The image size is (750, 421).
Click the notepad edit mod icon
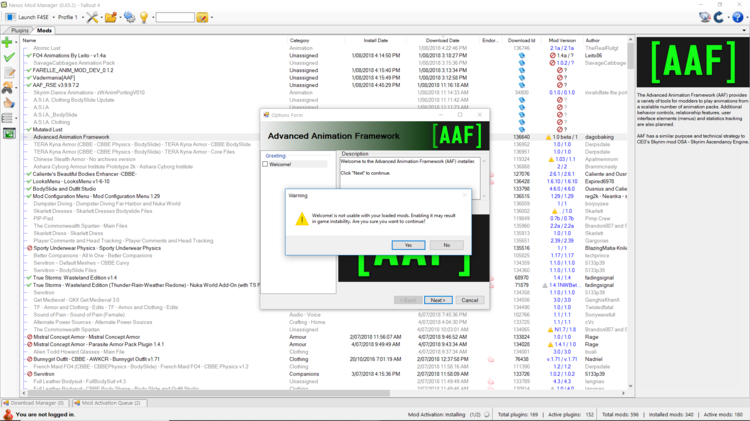[x=9, y=73]
